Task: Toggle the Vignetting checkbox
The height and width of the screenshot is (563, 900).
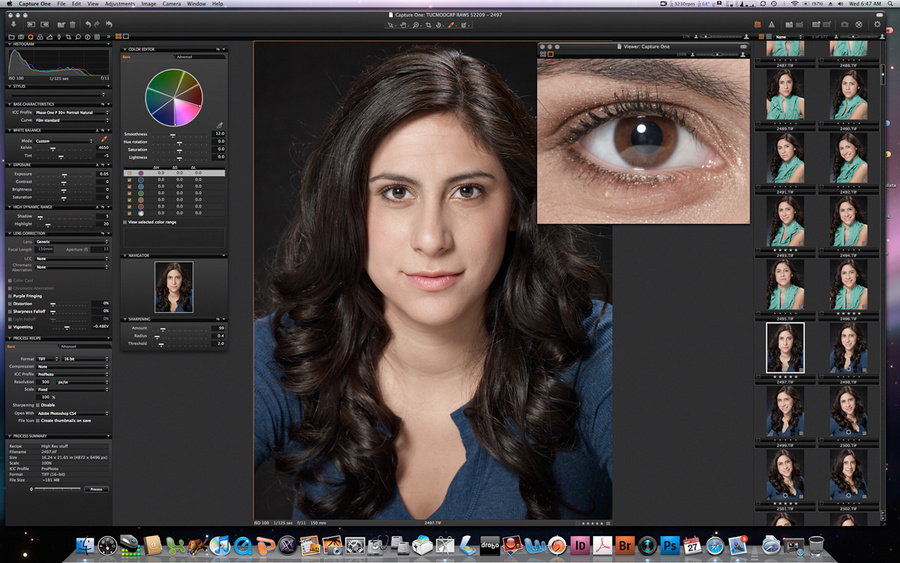Action: [10, 326]
